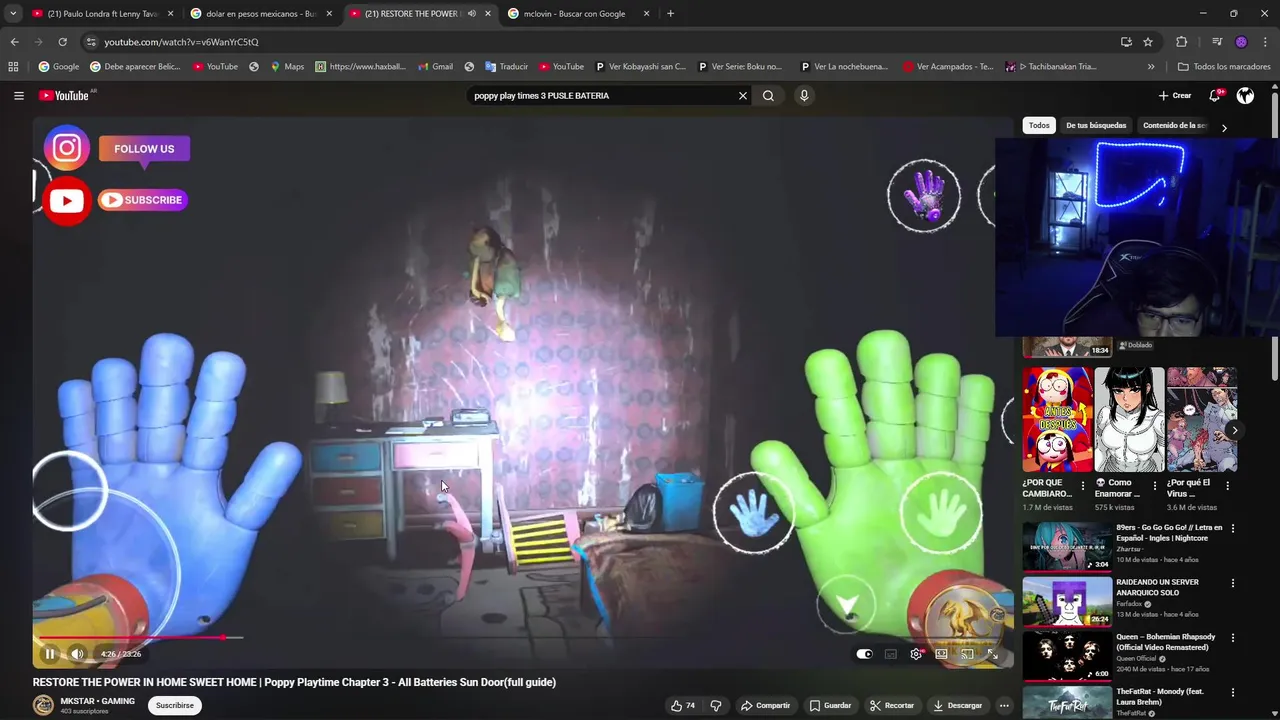The height and width of the screenshot is (720, 1280).
Task: Click the Descargar button
Action: pyautogui.click(x=957, y=705)
